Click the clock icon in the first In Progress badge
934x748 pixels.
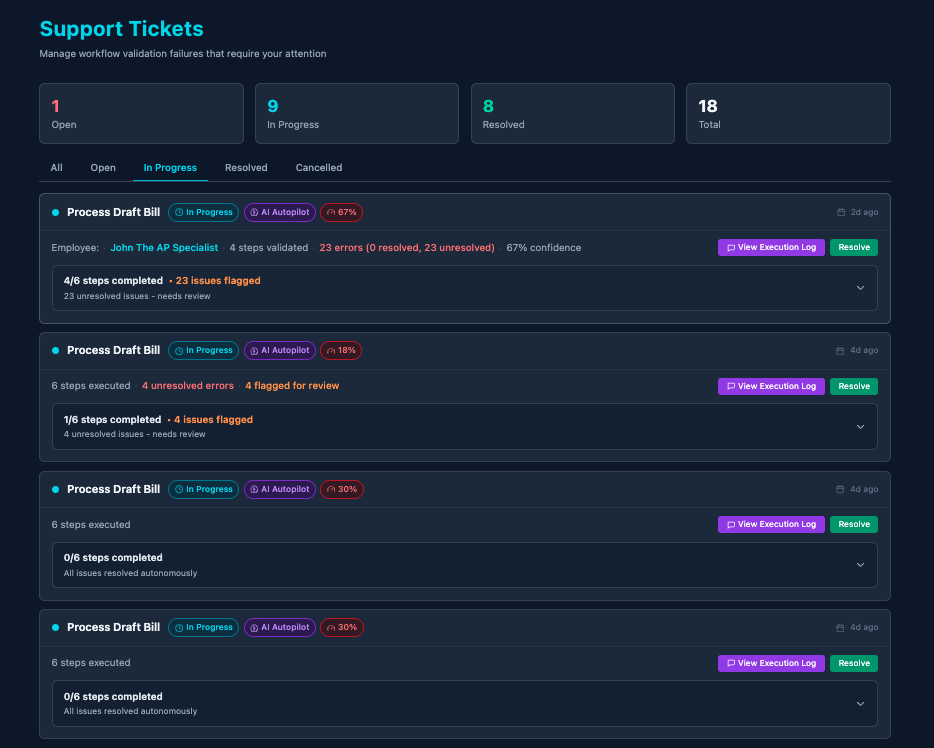coord(180,212)
